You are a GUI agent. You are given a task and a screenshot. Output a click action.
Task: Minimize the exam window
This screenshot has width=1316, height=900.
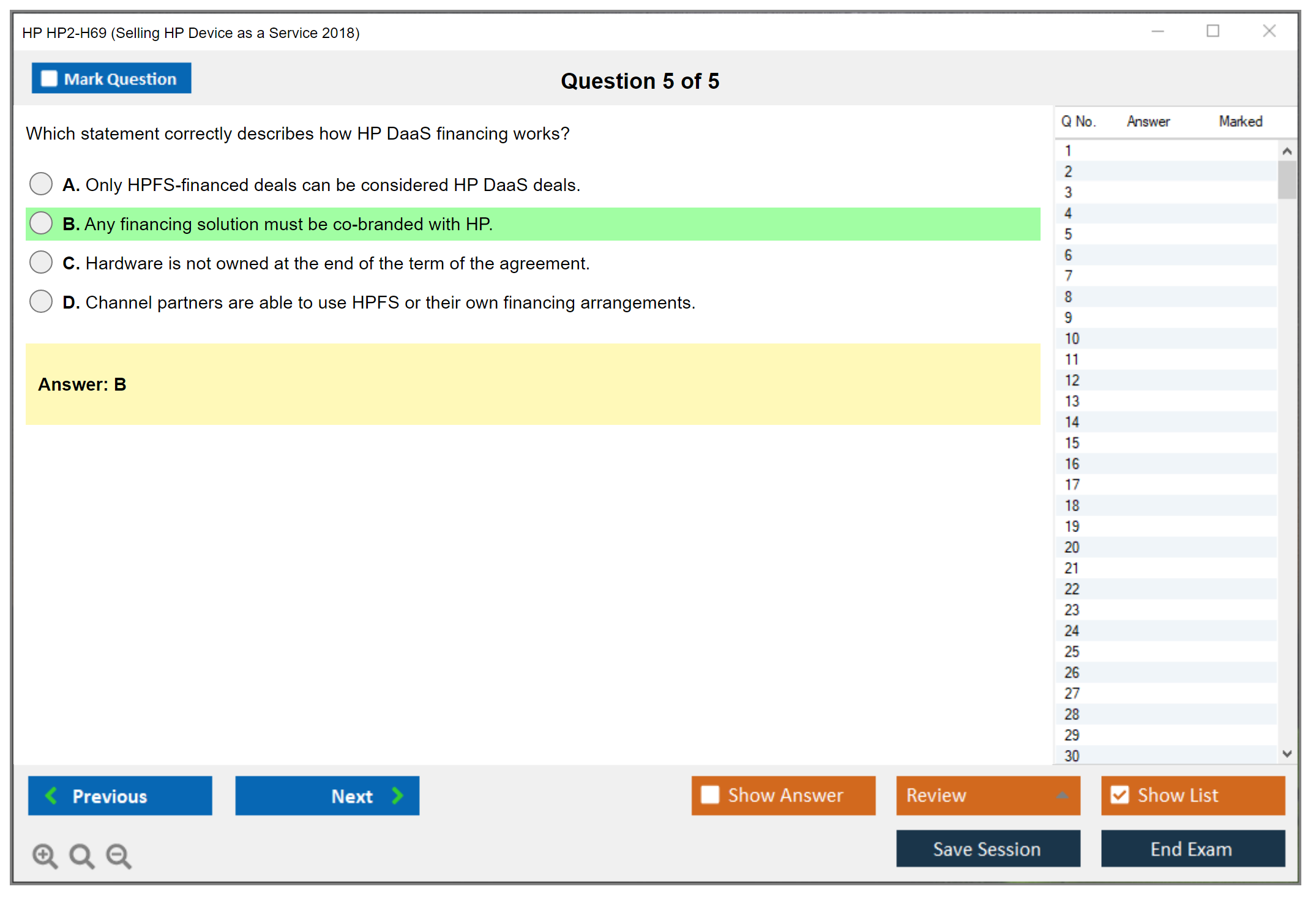coord(1157,31)
